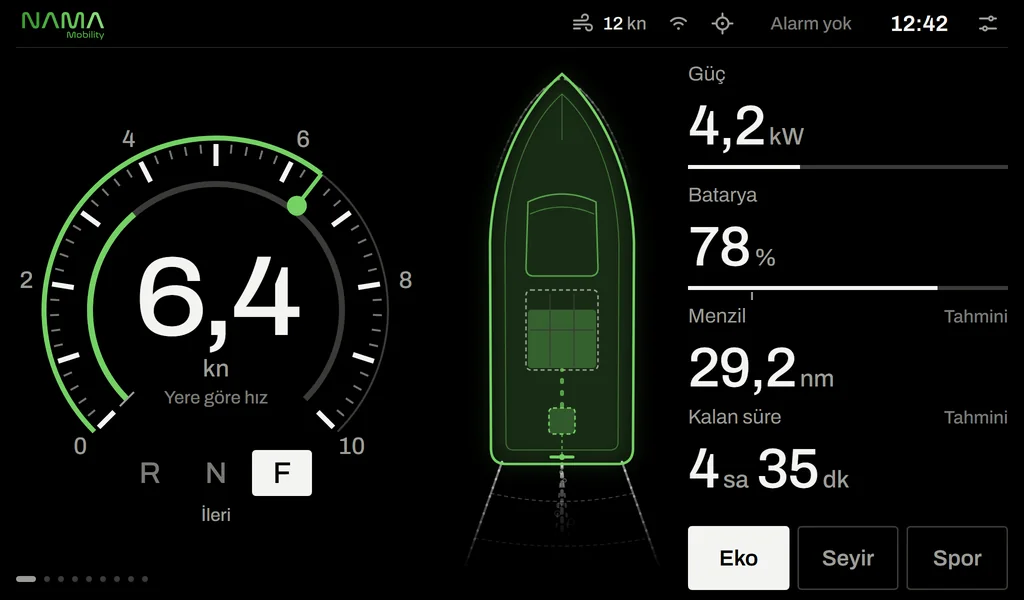Switch to Spor drive mode
Viewport: 1024px width, 600px height.
coord(957,558)
